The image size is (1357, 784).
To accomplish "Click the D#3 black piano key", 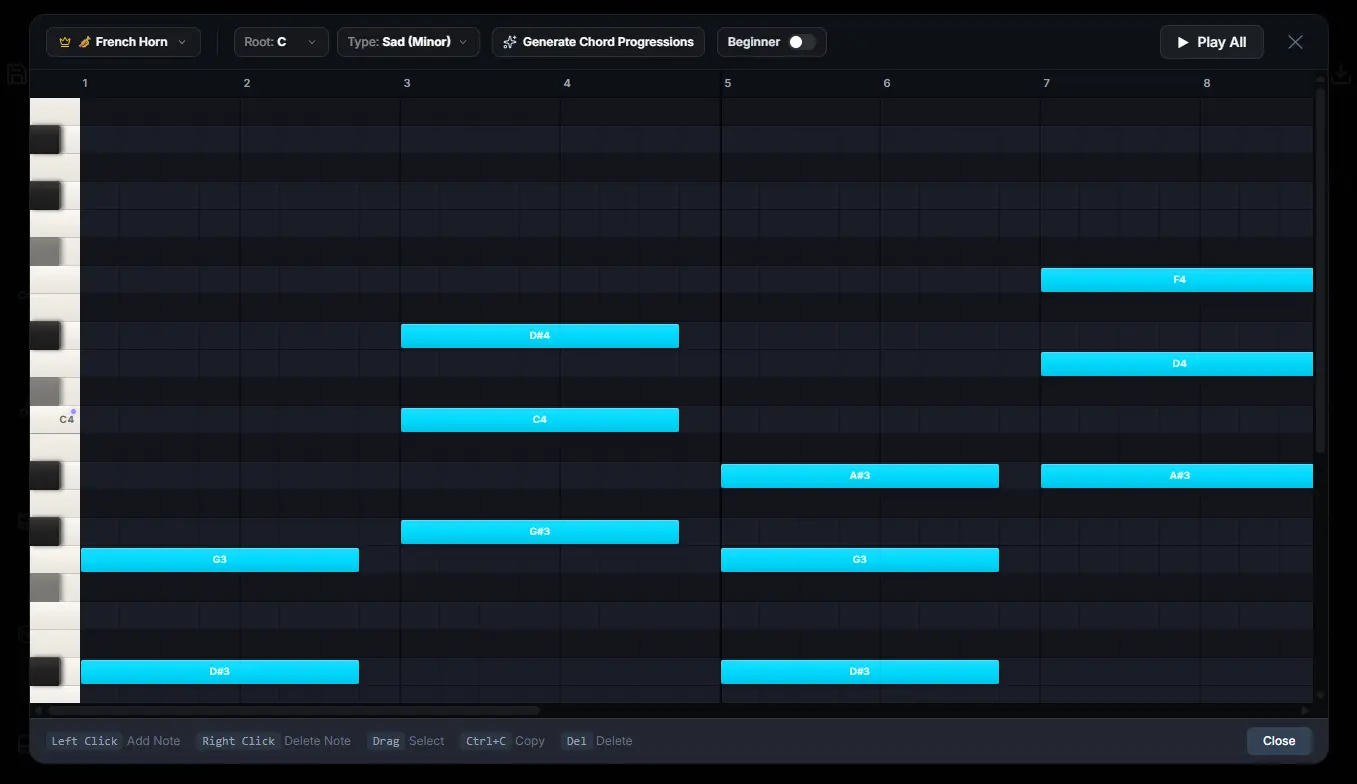I will point(45,672).
